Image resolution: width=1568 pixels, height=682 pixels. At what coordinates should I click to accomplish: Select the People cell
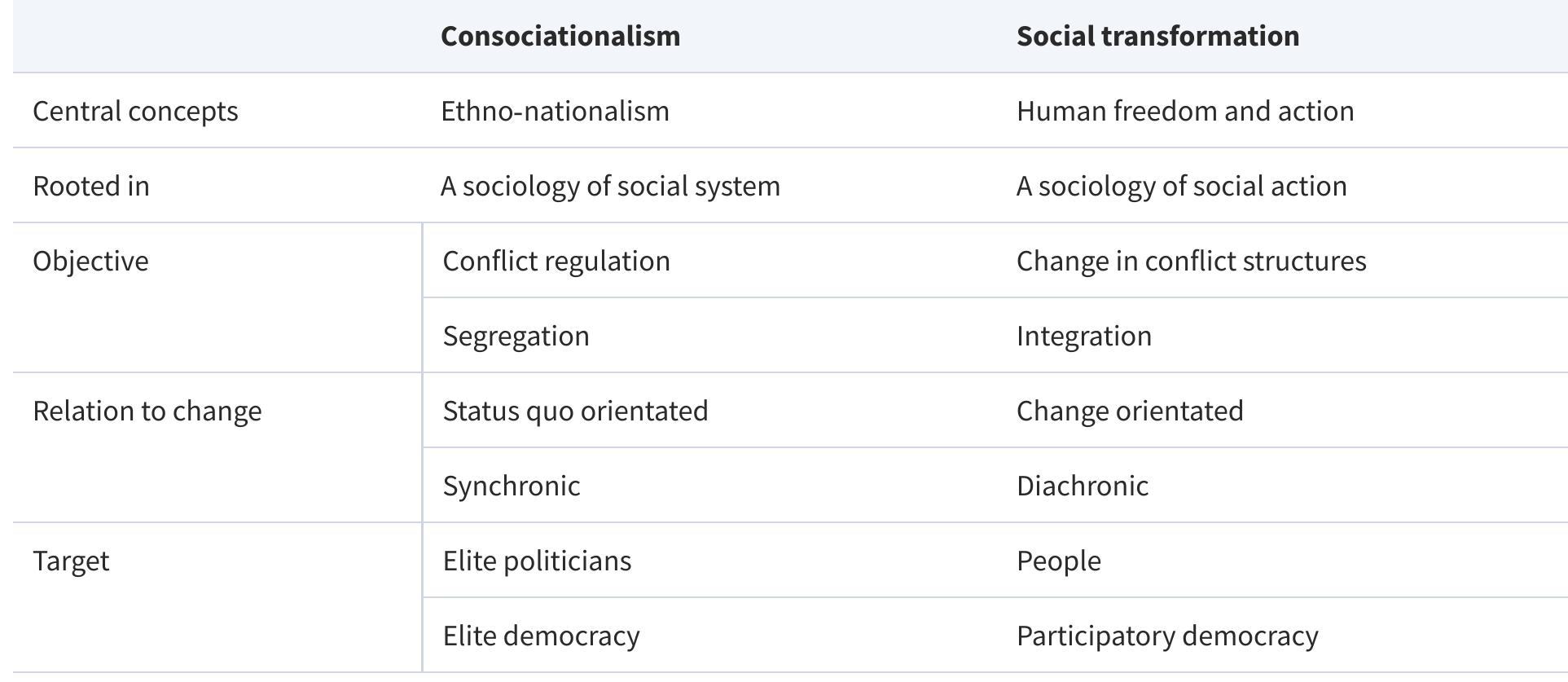(x=1058, y=561)
